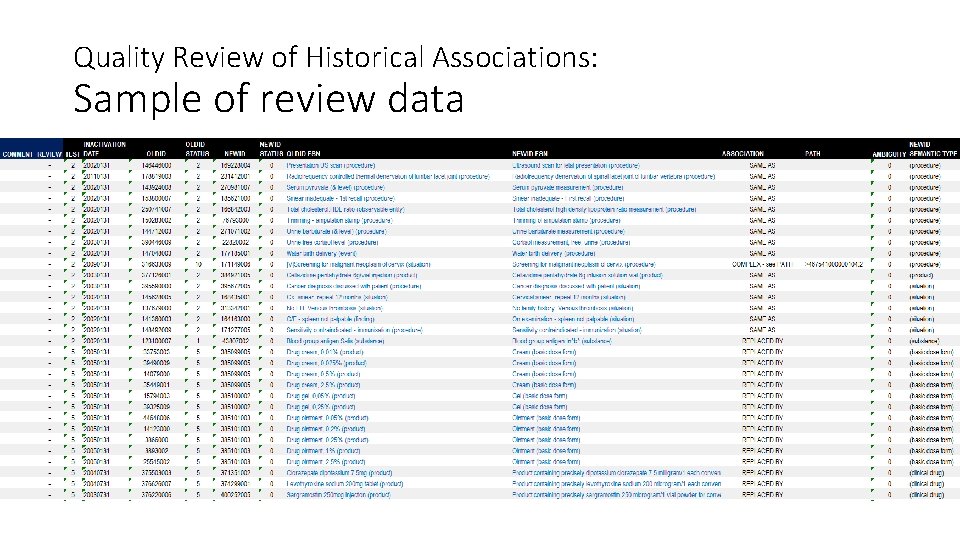Viewport: 960px width, 540px height.
Task: Click the PATH column header
Action: coord(812,154)
